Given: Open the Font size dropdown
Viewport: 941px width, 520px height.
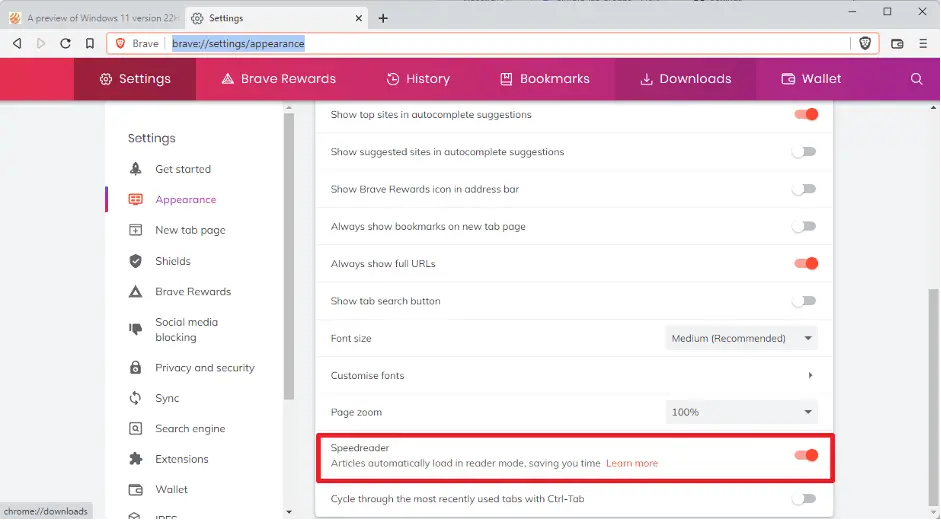Looking at the screenshot, I should (741, 338).
